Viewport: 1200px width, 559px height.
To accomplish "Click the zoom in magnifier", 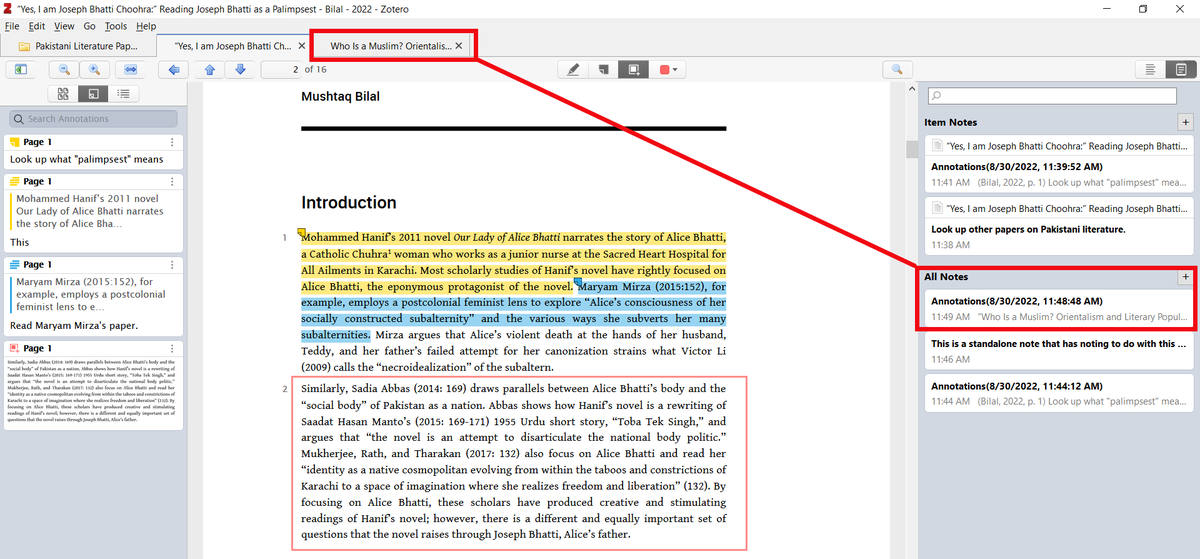I will click(95, 70).
